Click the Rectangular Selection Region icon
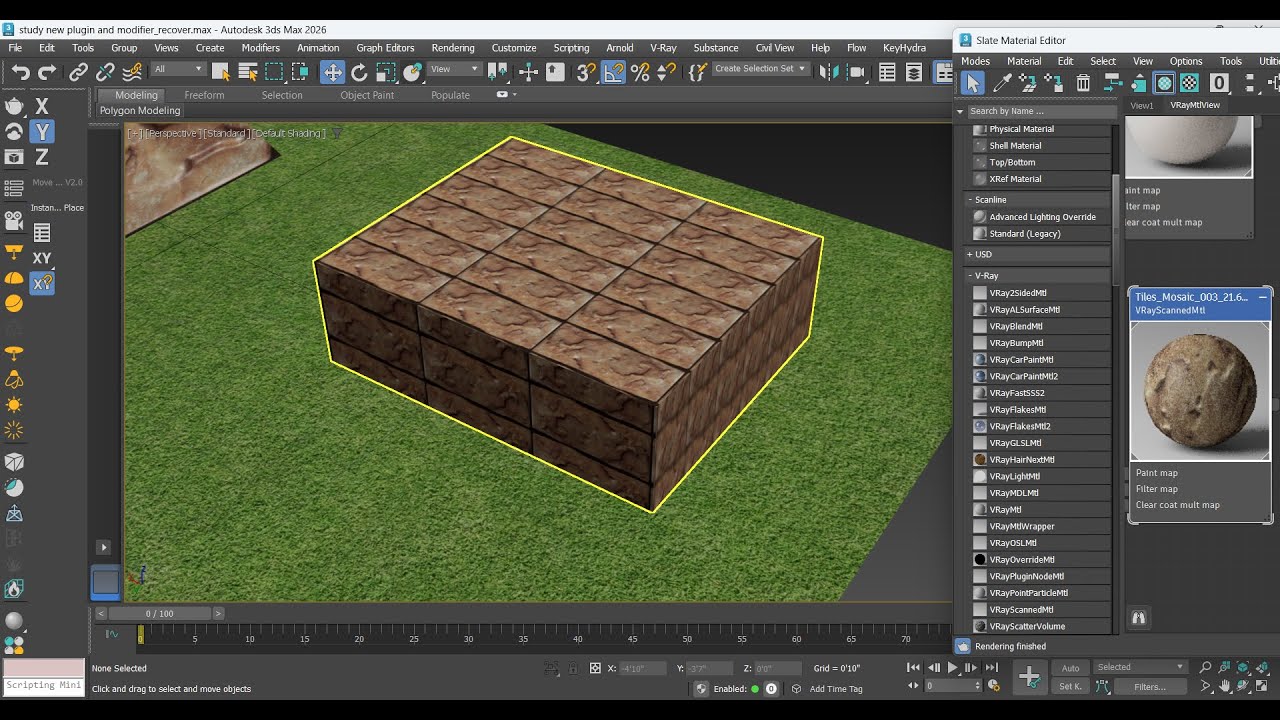1280x720 pixels. (274, 72)
